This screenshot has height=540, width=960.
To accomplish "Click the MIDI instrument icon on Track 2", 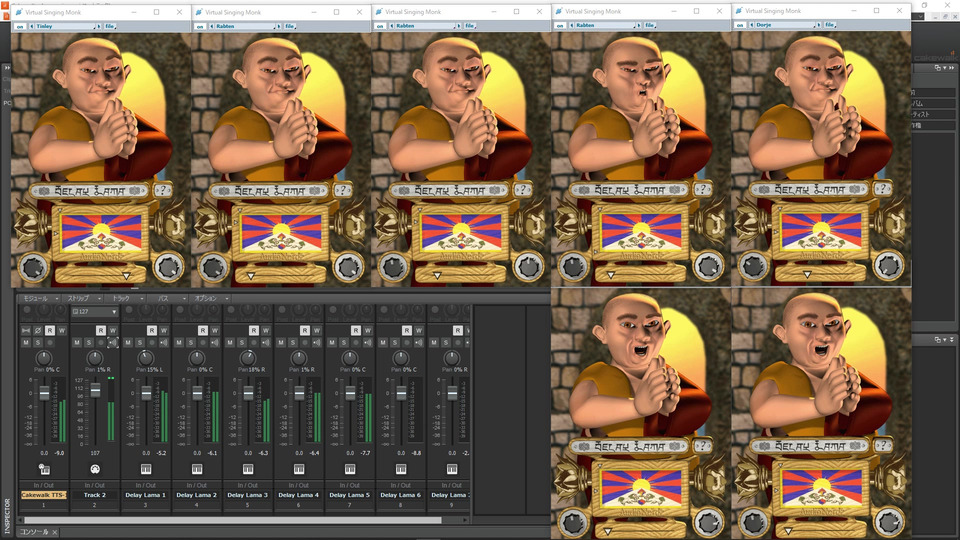I will coord(95,468).
